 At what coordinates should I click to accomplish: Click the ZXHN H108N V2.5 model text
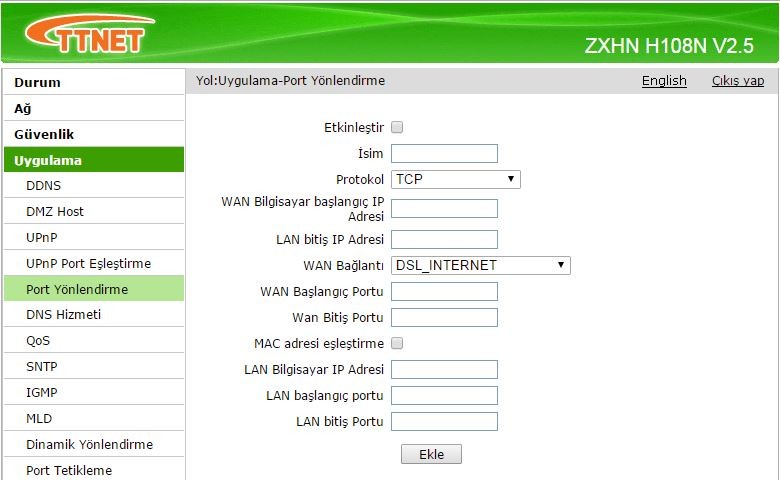669,46
